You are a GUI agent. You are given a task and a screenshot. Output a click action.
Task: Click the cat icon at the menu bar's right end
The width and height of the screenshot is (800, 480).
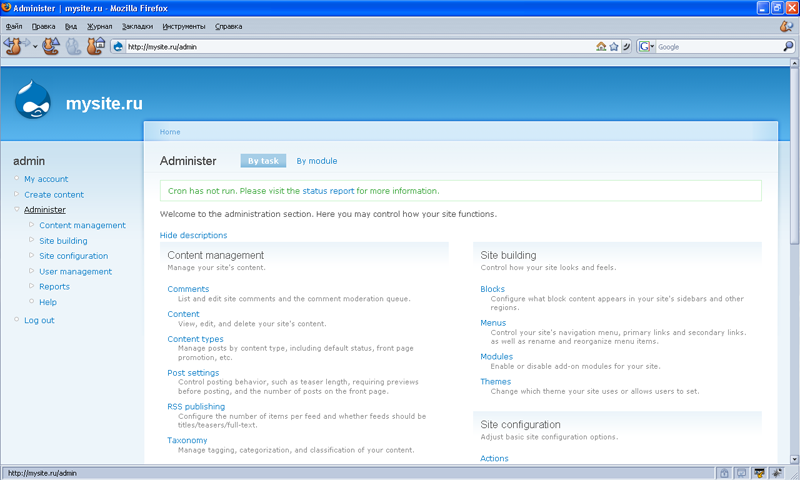(x=786, y=26)
